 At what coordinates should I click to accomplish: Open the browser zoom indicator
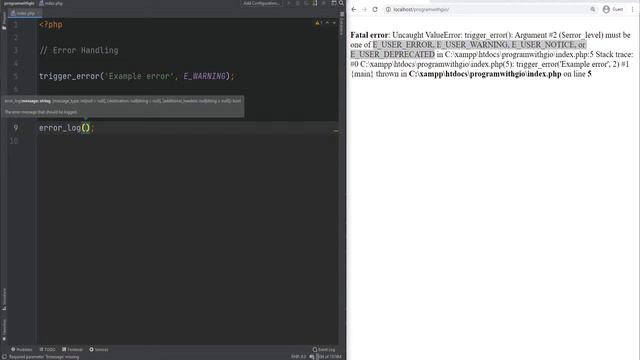[593, 9]
